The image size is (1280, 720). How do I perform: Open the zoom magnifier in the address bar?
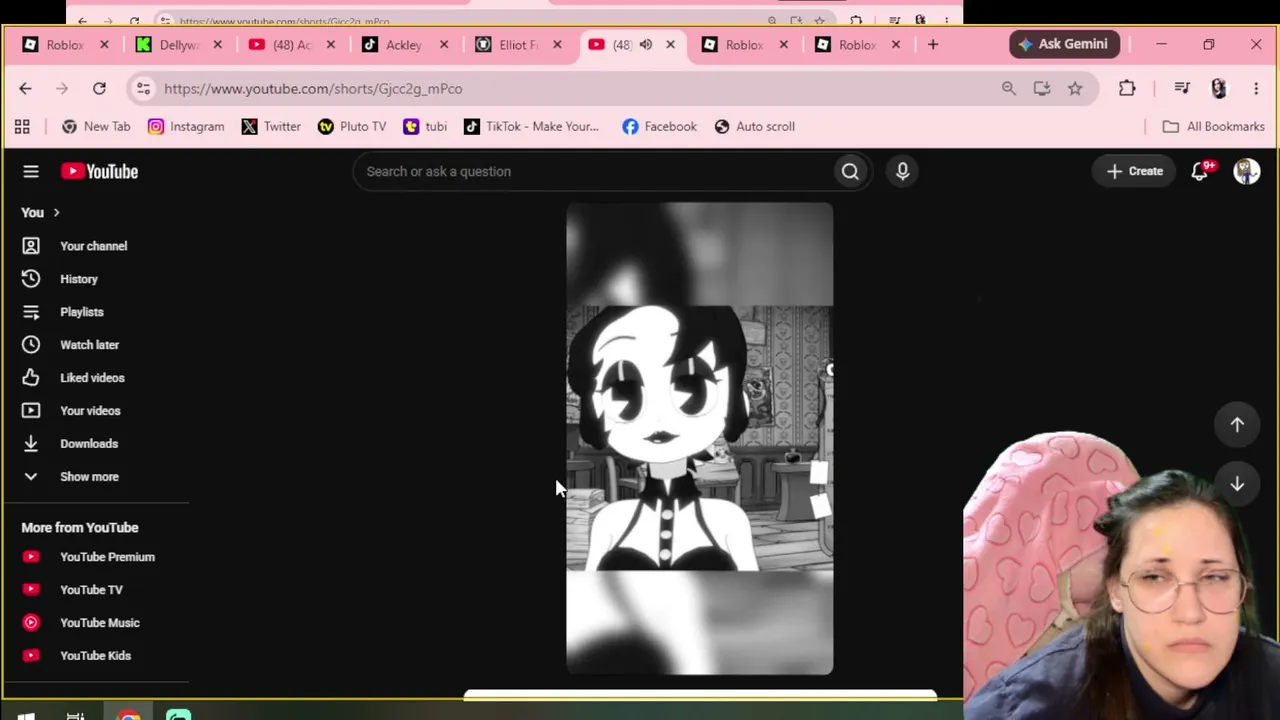(1008, 89)
